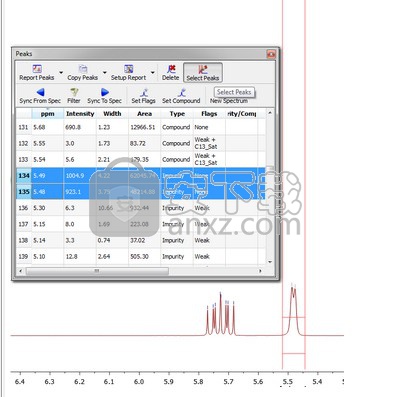Sort table by Intensity column header

[80, 114]
